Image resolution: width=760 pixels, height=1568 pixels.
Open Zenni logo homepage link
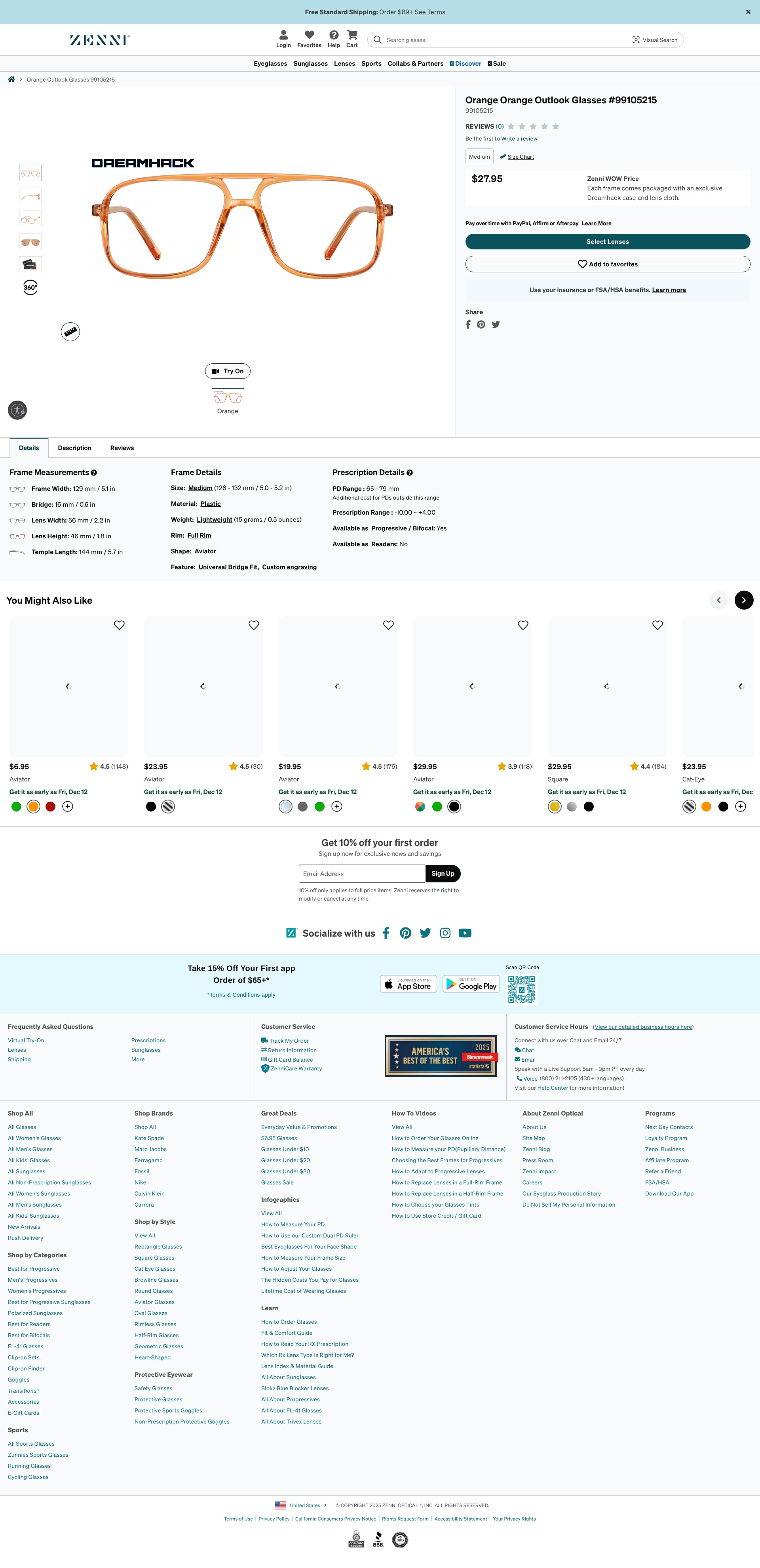(x=100, y=40)
